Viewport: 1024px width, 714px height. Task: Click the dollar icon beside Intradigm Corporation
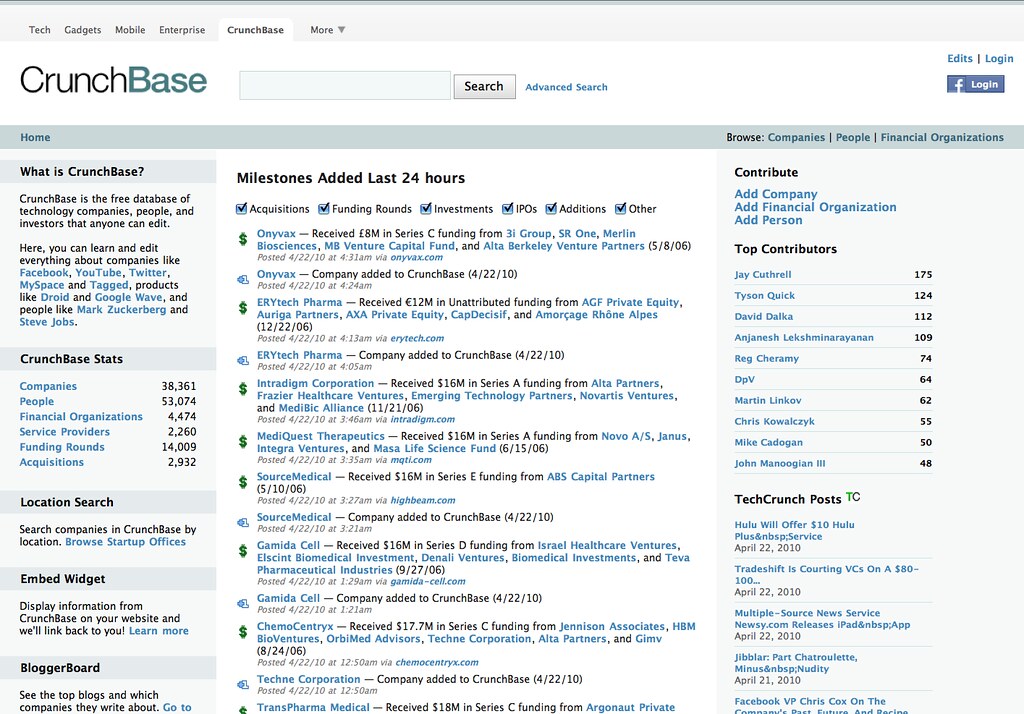243,389
